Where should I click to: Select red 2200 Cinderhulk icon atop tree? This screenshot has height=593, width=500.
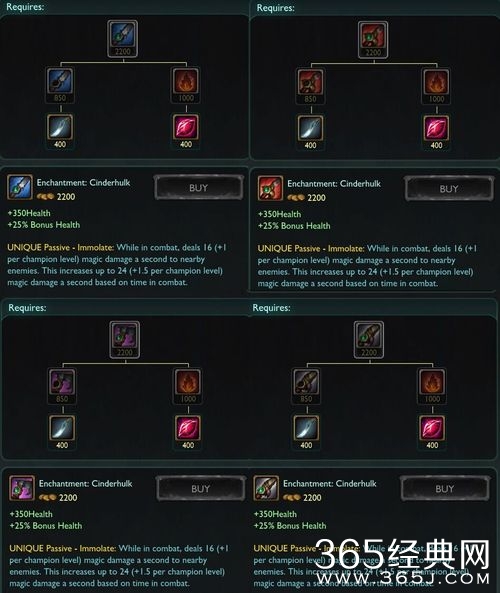pos(373,40)
